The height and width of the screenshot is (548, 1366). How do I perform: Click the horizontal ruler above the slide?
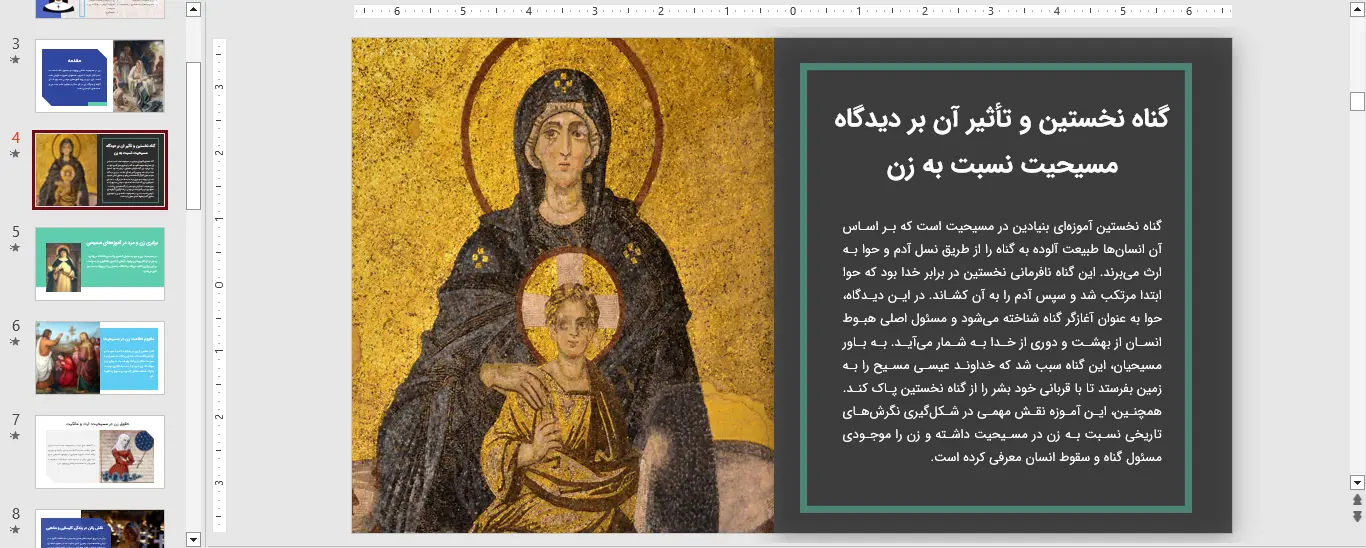(792, 12)
